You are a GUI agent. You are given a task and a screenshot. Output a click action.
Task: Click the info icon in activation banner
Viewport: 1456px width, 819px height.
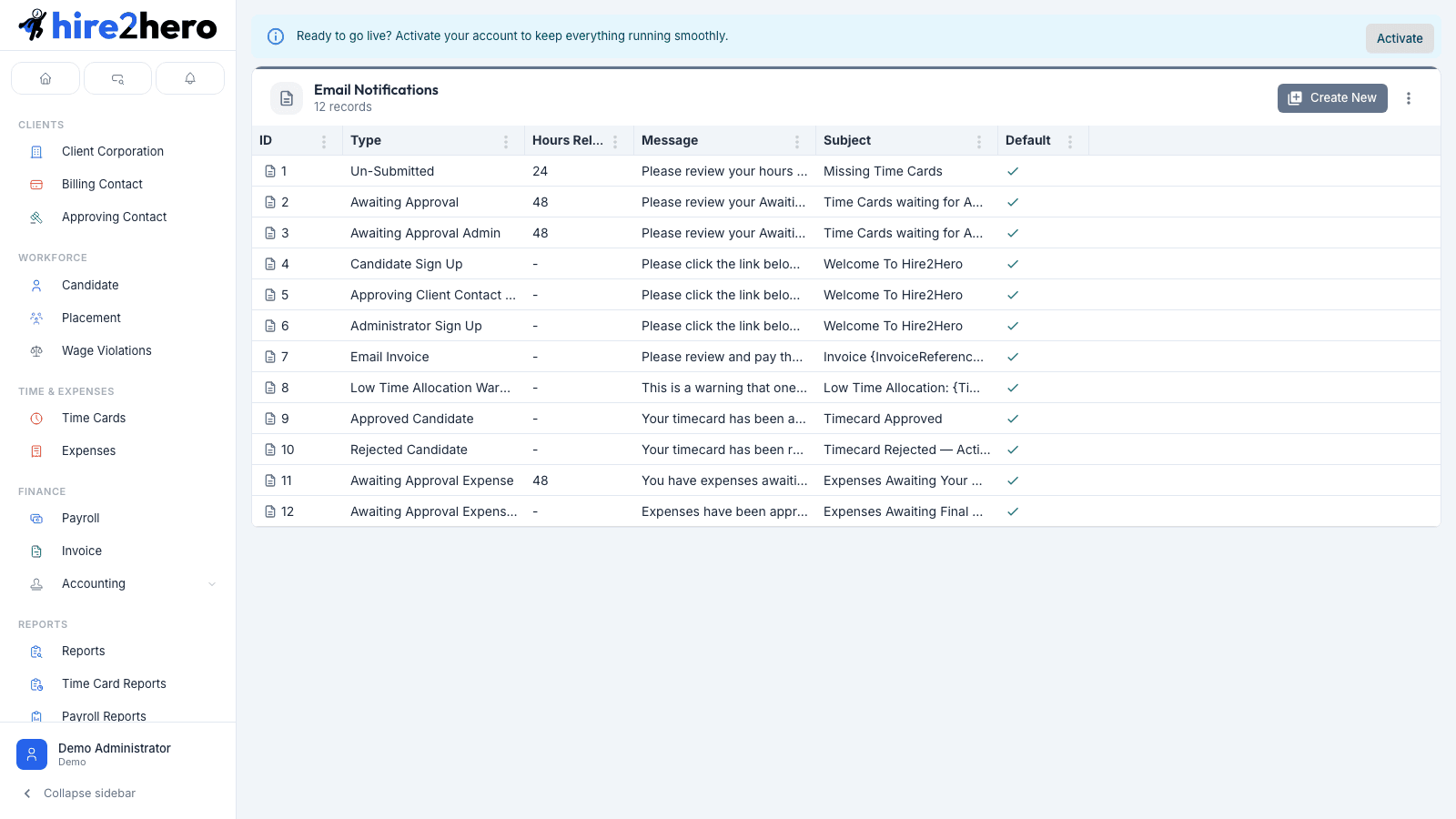pos(275,36)
